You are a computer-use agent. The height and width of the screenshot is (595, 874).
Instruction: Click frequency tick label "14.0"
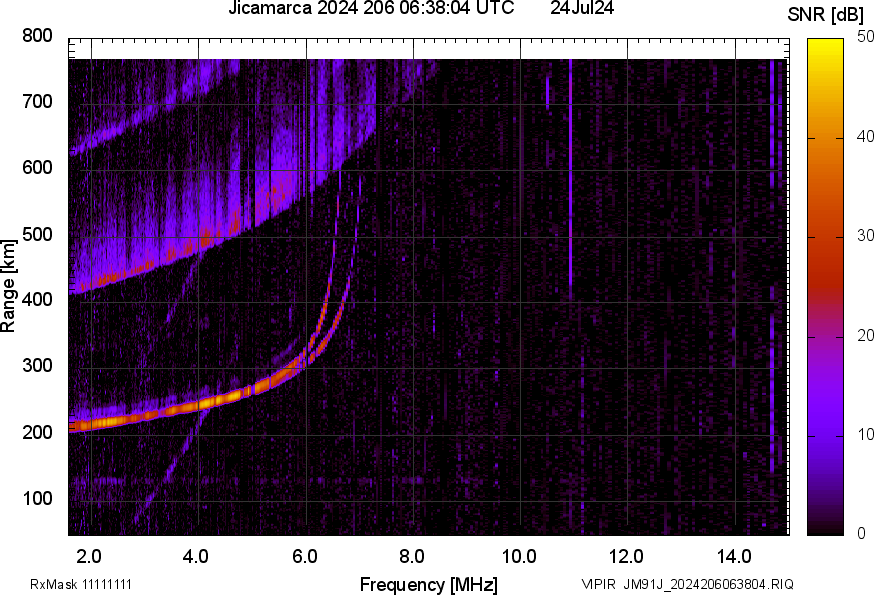pos(734,556)
